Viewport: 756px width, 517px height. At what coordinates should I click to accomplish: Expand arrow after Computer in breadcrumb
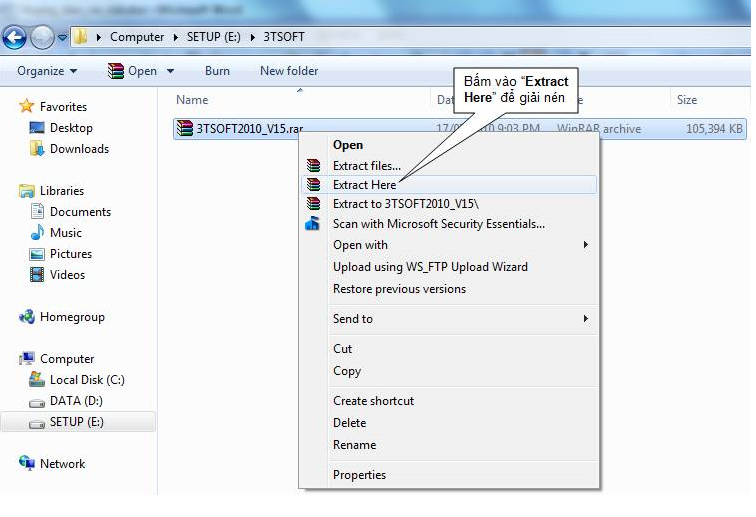(x=176, y=37)
